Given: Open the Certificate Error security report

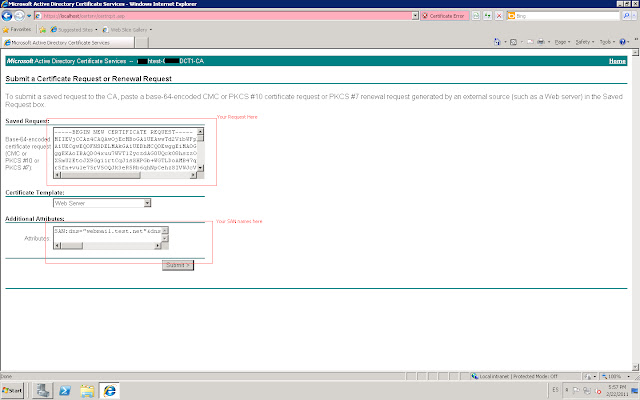Looking at the screenshot, I should (x=444, y=16).
